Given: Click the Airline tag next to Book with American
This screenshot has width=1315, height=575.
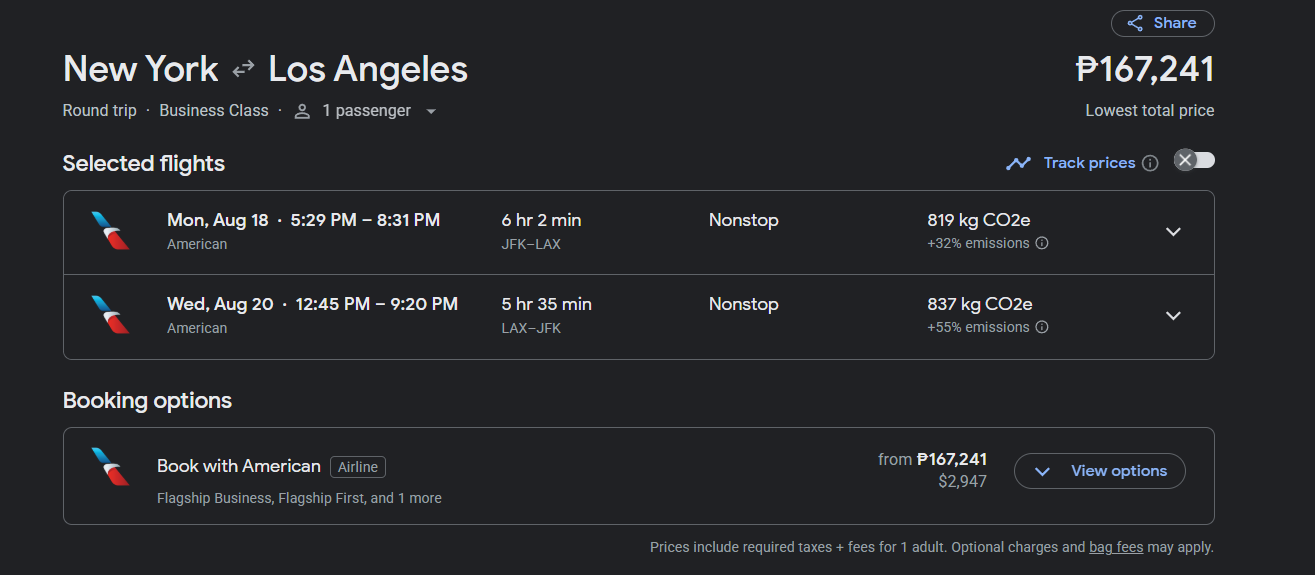Looking at the screenshot, I should (357, 467).
